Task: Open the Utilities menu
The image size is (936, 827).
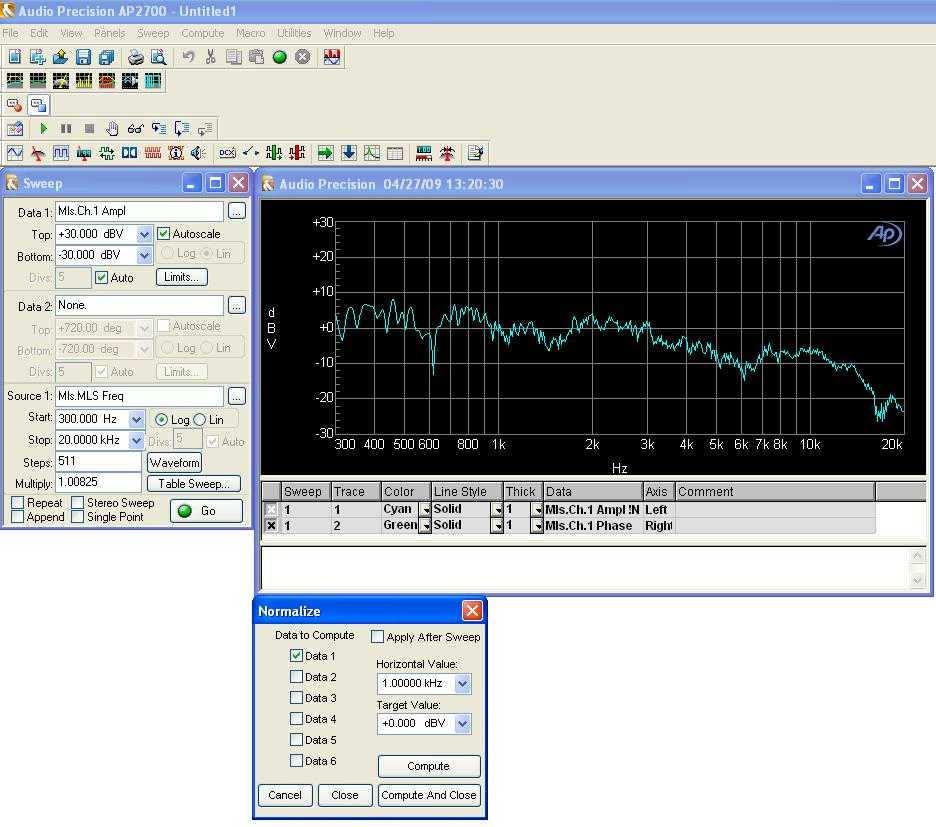Action: 294,33
